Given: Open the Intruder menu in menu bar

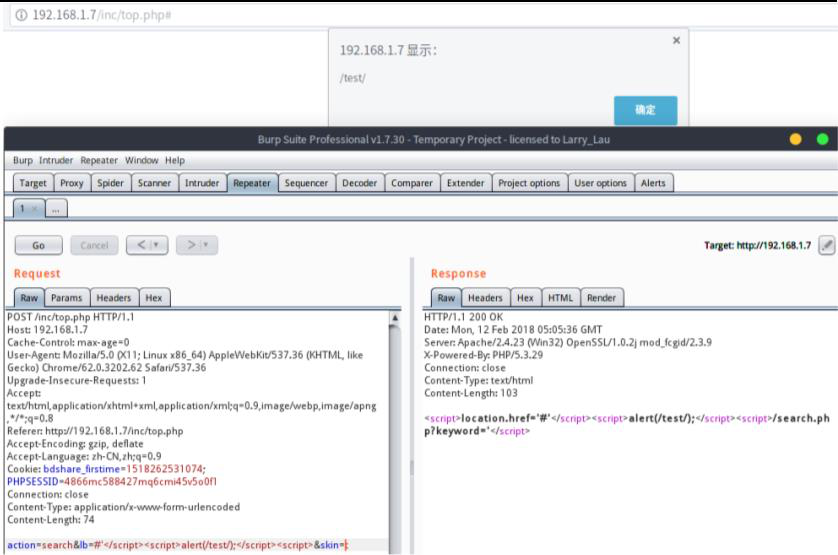Looking at the screenshot, I should (56, 160).
